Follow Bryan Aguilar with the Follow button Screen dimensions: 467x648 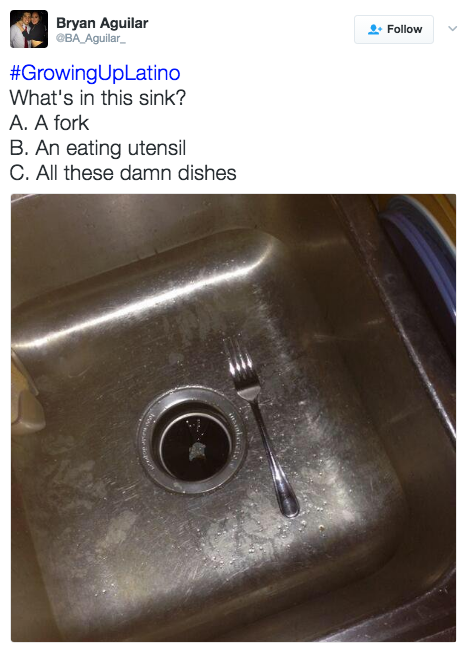pyautogui.click(x=394, y=29)
